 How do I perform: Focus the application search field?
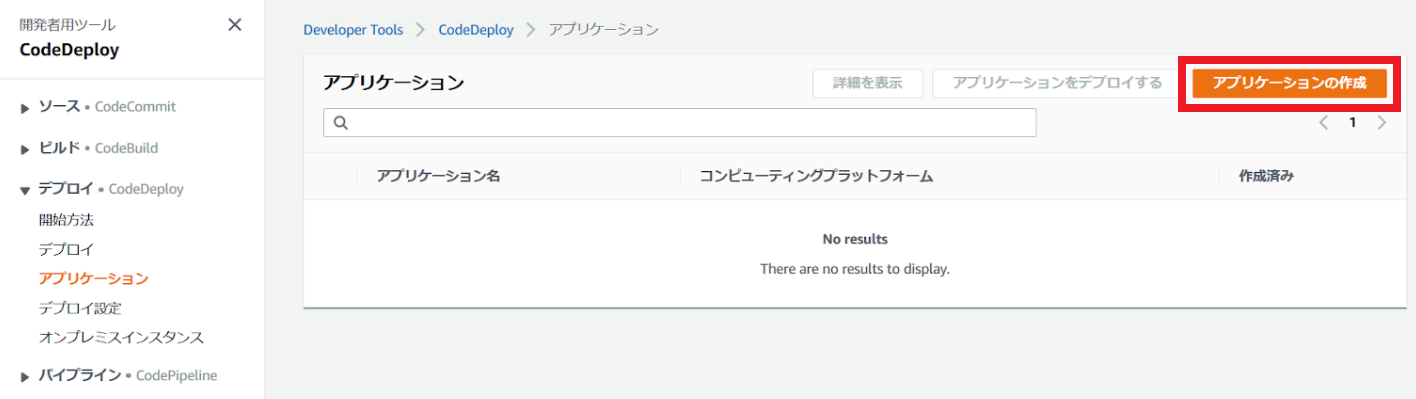click(680, 123)
